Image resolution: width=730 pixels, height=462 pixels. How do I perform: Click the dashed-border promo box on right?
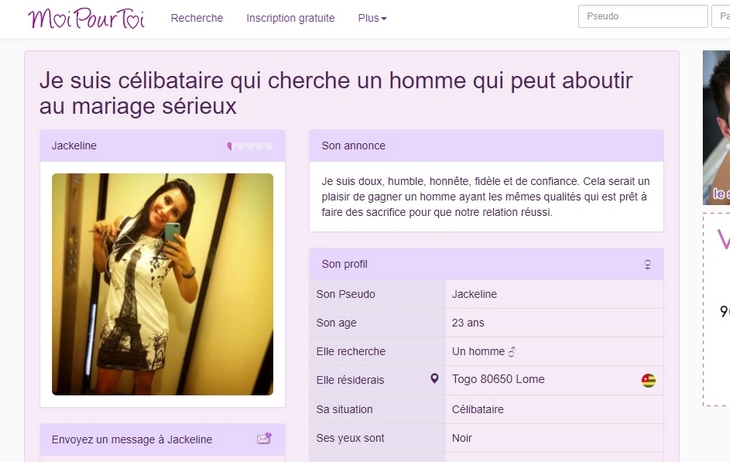716,310
